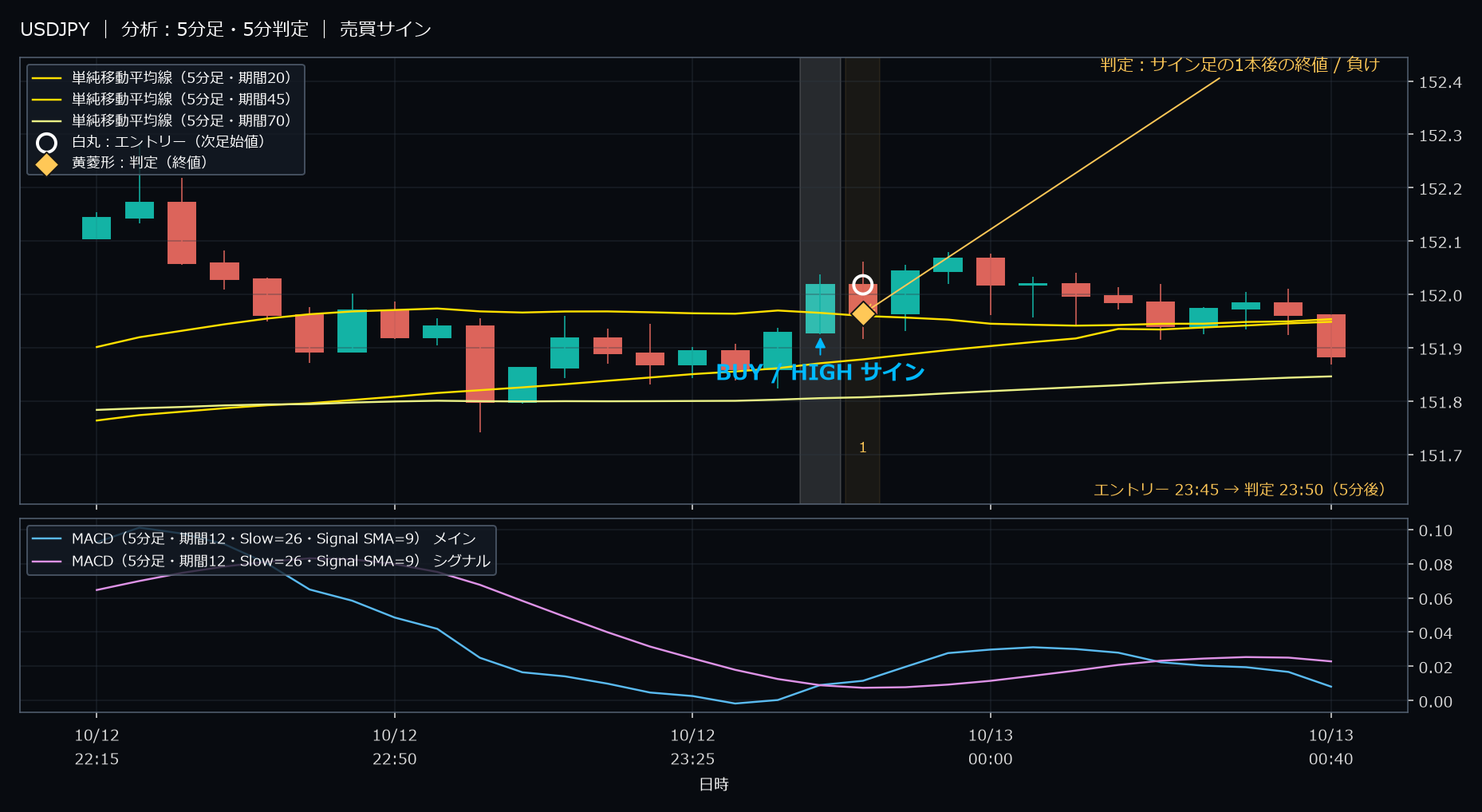The height and width of the screenshot is (812, 1482).
Task: Click the エントリー 23:45 → 判定 23:50 note
Action: pyautogui.click(x=1239, y=490)
